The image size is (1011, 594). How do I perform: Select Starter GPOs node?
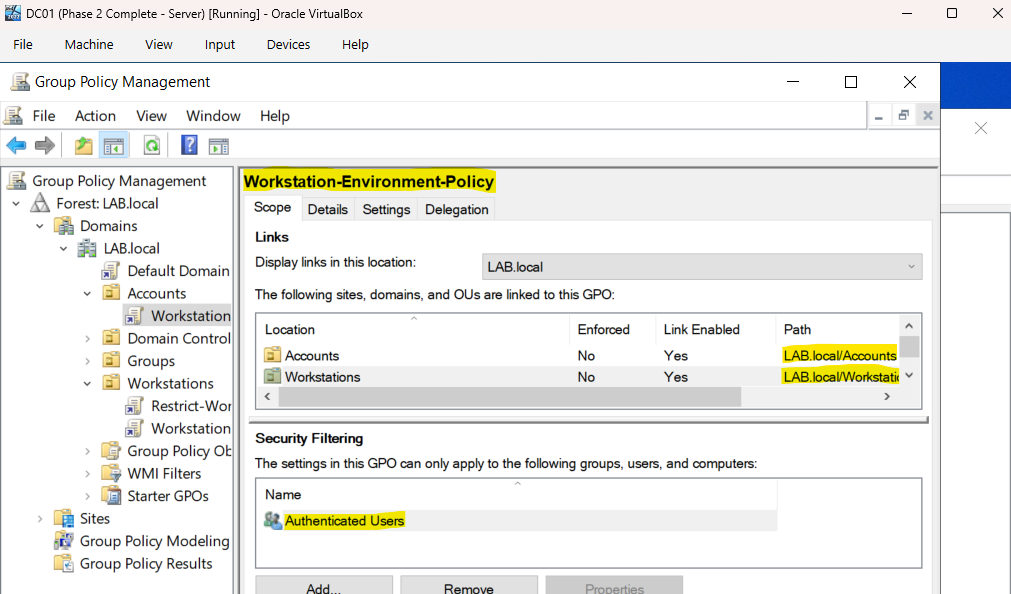[168, 497]
